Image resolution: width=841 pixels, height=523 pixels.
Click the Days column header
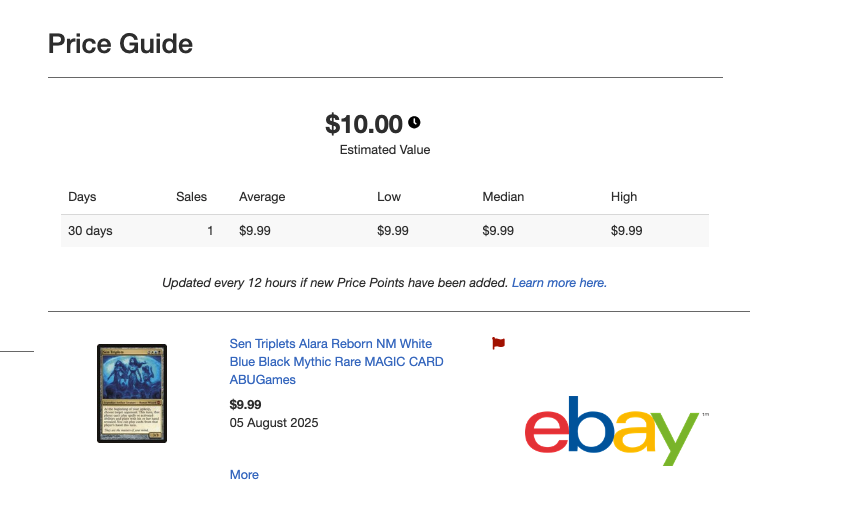coord(82,197)
